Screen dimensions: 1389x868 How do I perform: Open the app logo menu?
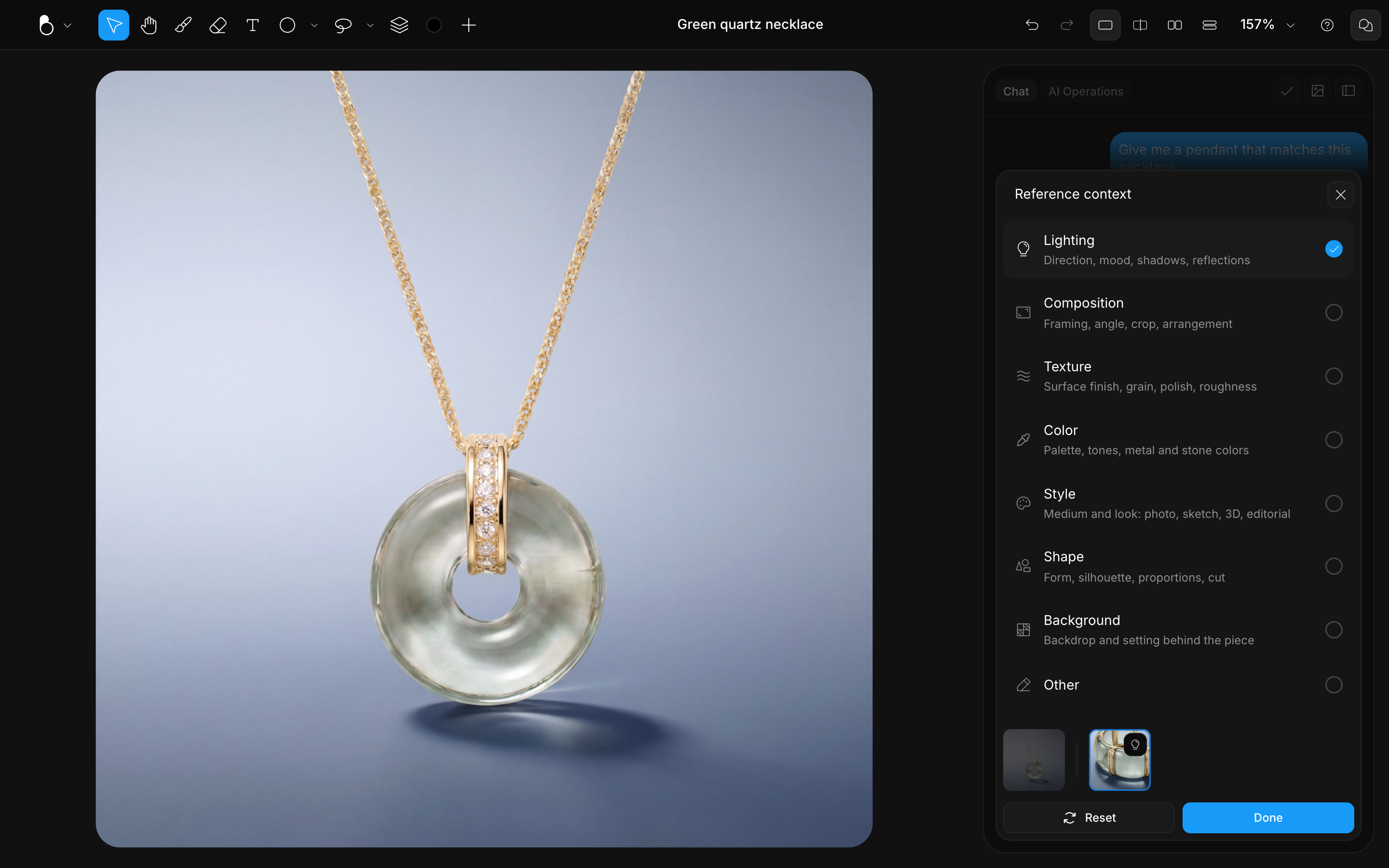point(46,25)
